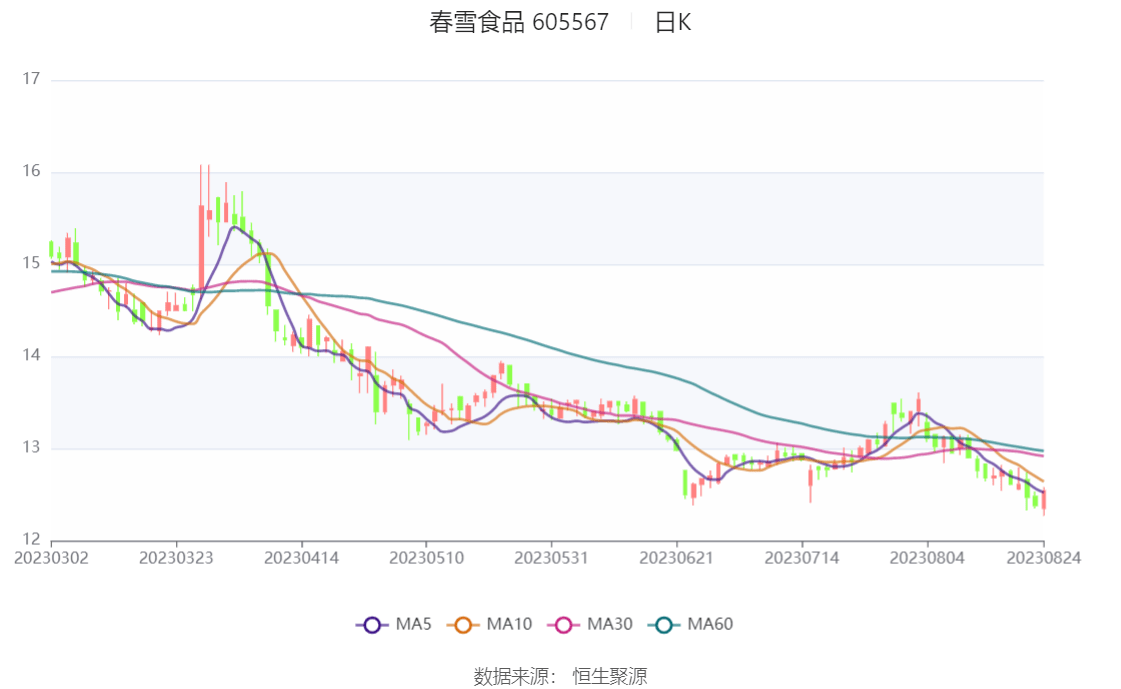
Task: Click the data source text 数据来源 恒生聚源
Action: (x=560, y=676)
